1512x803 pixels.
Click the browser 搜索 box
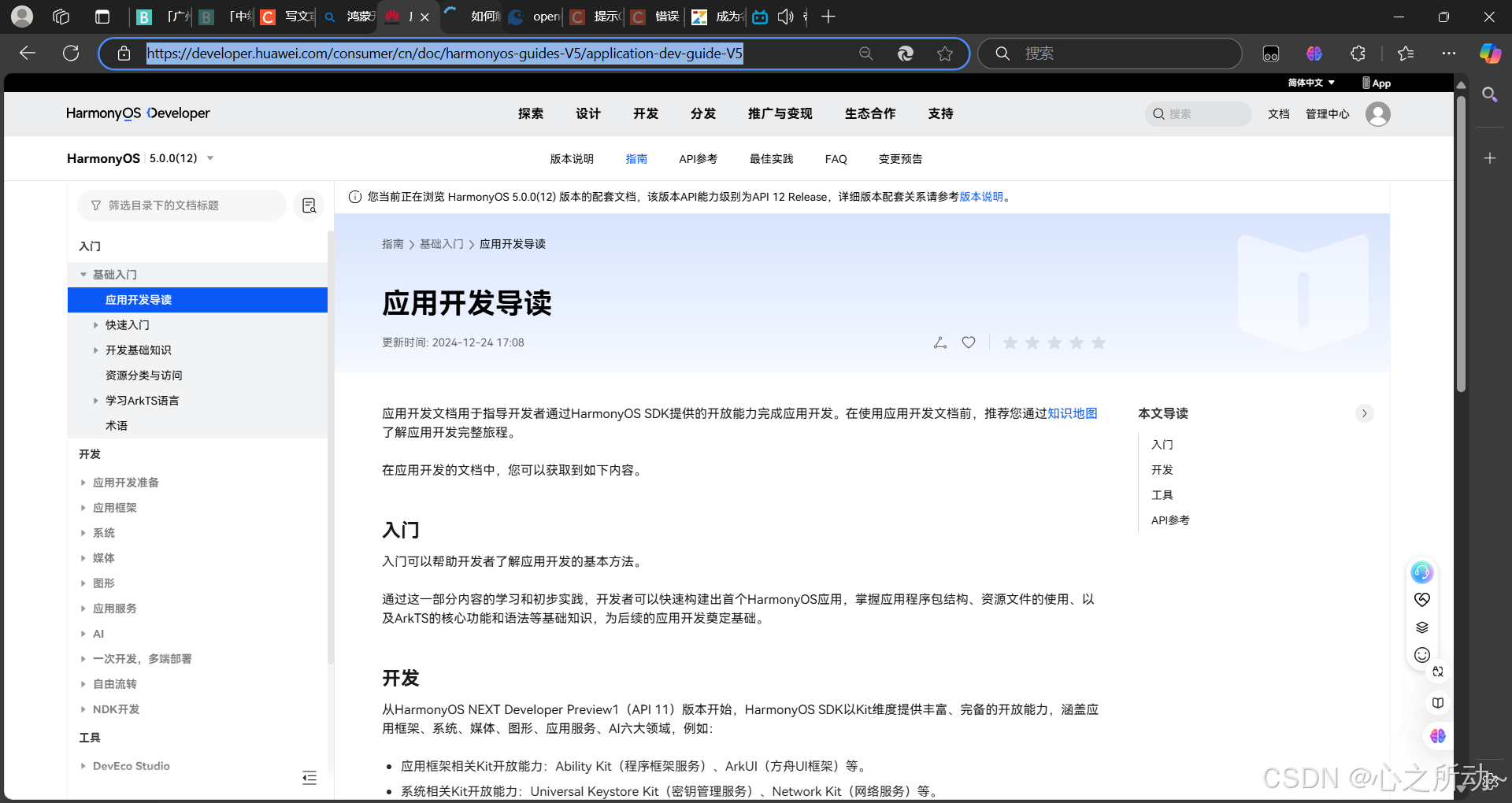[1110, 54]
